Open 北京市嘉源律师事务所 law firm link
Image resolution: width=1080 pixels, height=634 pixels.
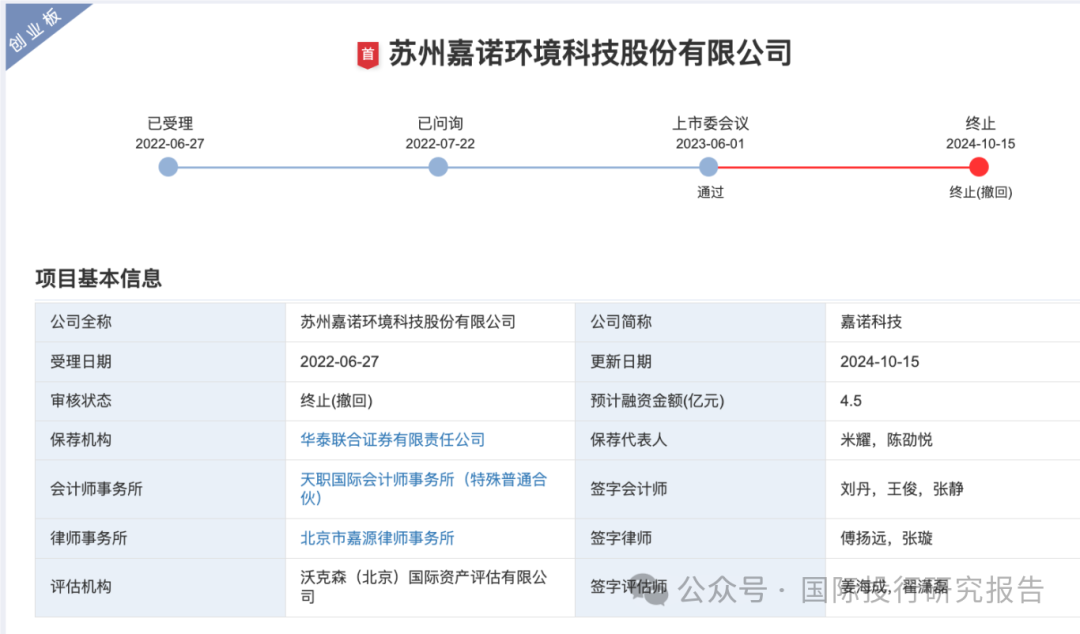click(x=377, y=538)
